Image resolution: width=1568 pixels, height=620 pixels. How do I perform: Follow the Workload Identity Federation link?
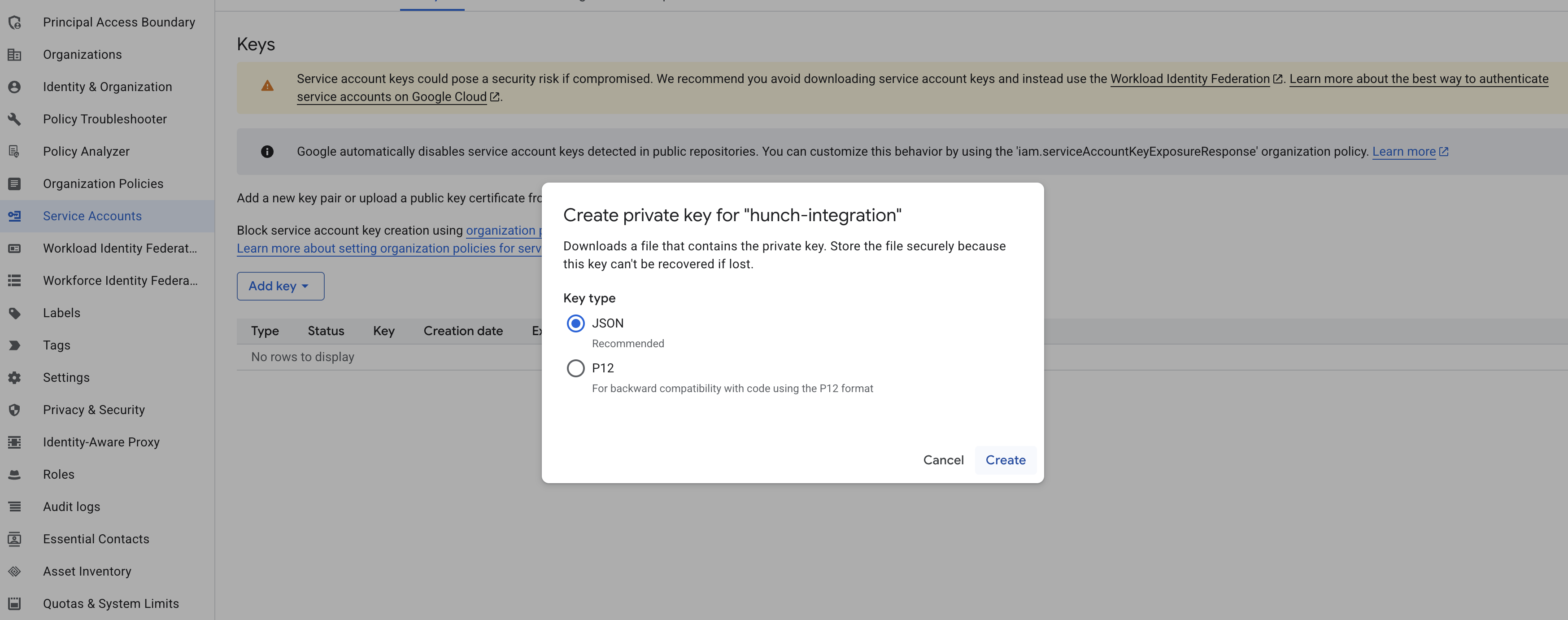[x=1189, y=79]
